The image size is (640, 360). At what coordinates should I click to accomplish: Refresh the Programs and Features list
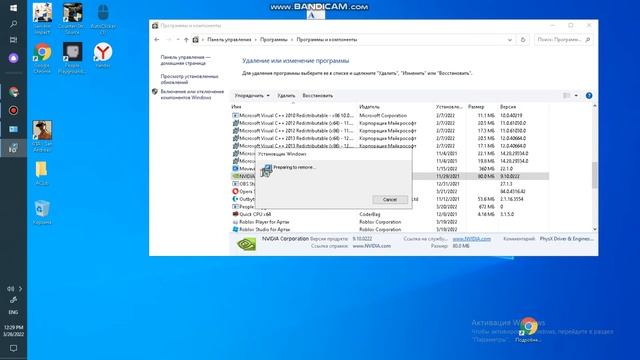pos(523,40)
